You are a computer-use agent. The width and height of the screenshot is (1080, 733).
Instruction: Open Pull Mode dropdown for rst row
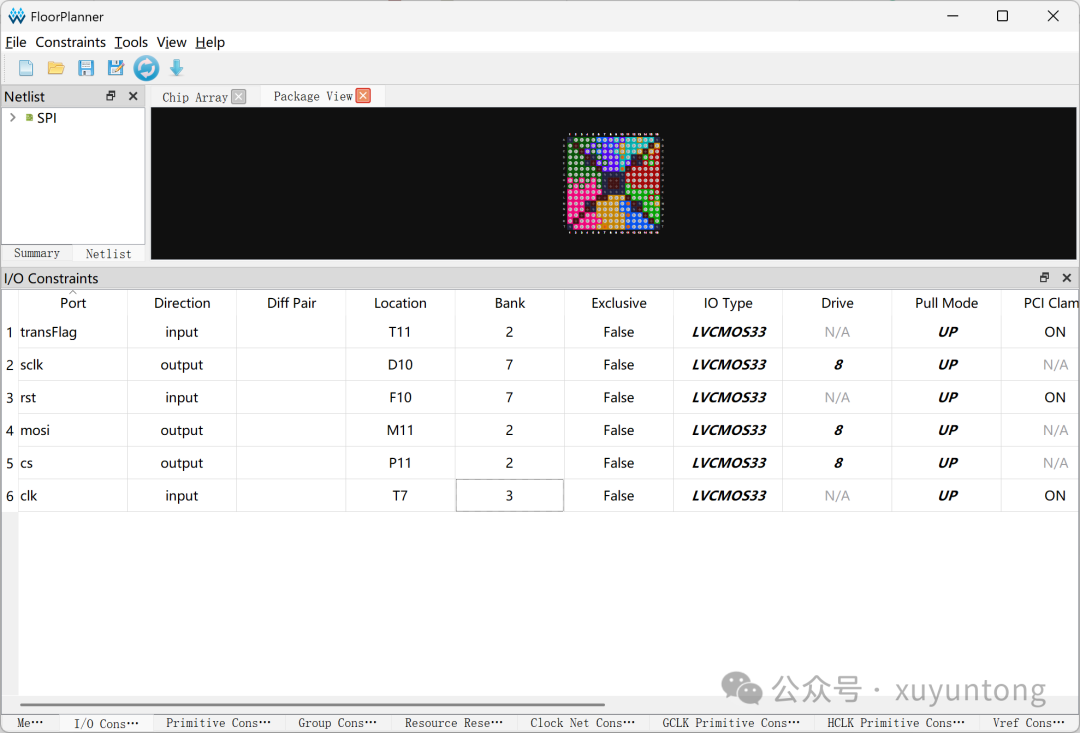coord(946,398)
